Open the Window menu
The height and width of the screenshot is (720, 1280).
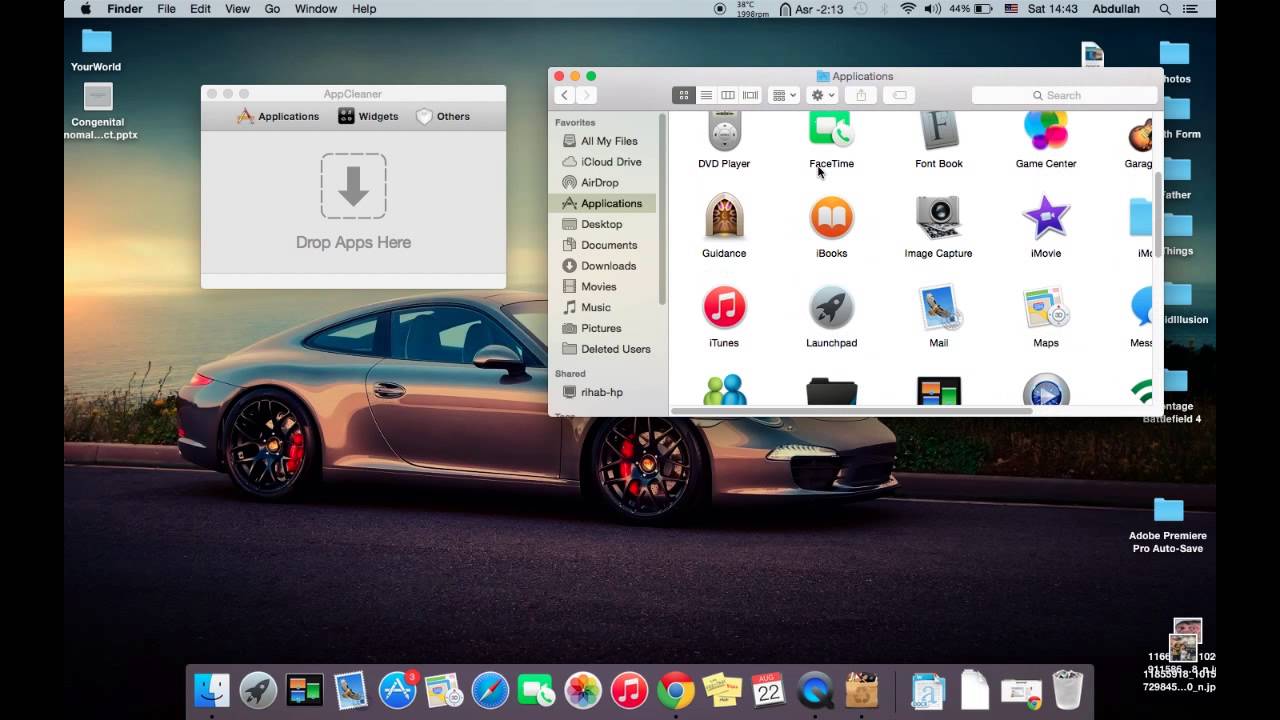coord(316,9)
